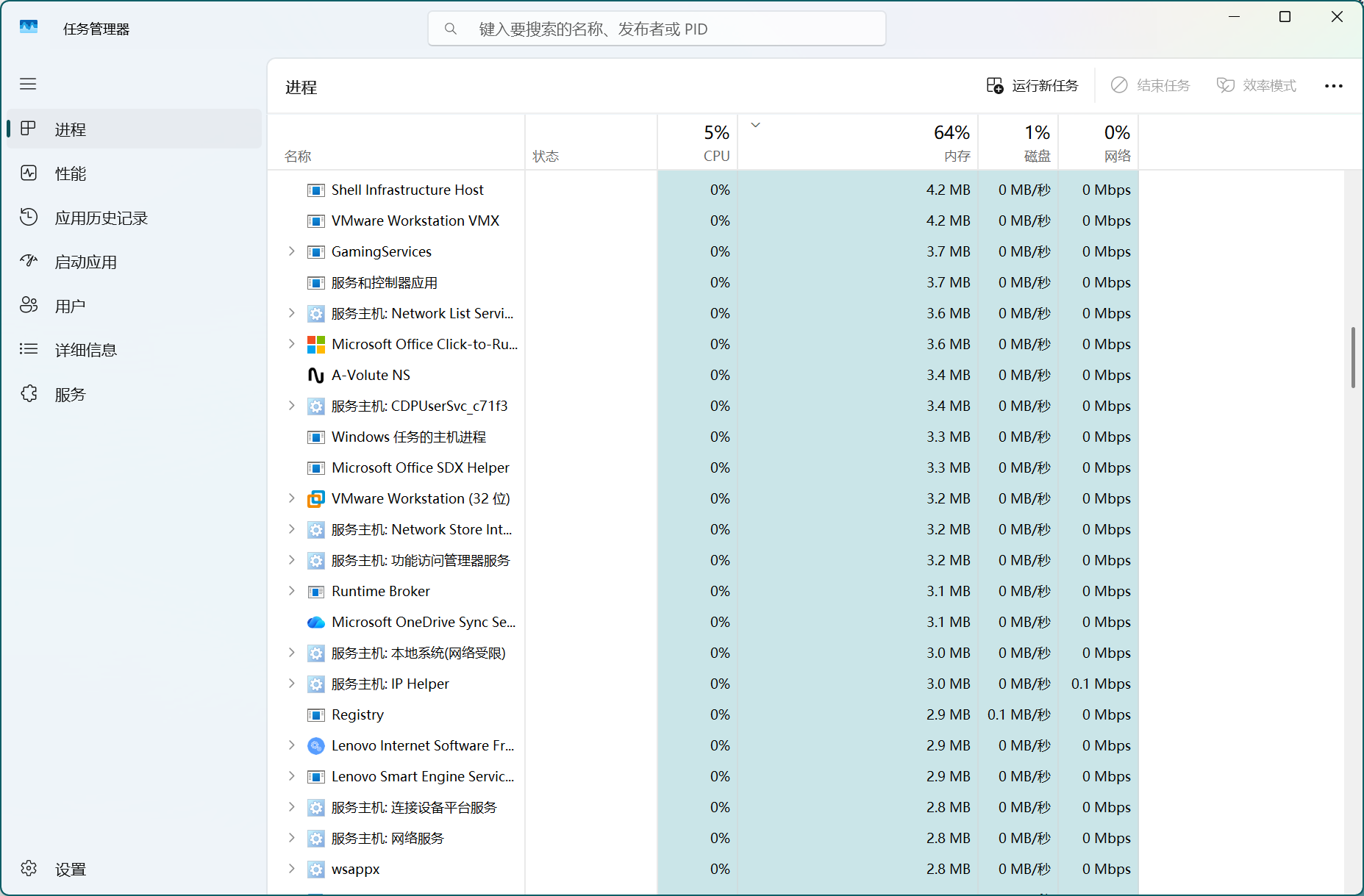Click 结束任务 button
Screen dimensions: 1364x896
click(x=1150, y=86)
